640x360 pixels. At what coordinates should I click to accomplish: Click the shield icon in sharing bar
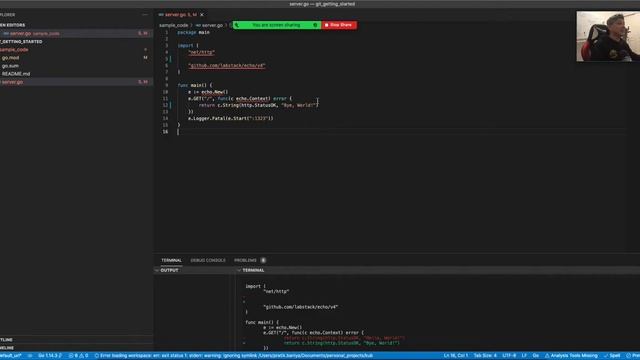(x=315, y=25)
